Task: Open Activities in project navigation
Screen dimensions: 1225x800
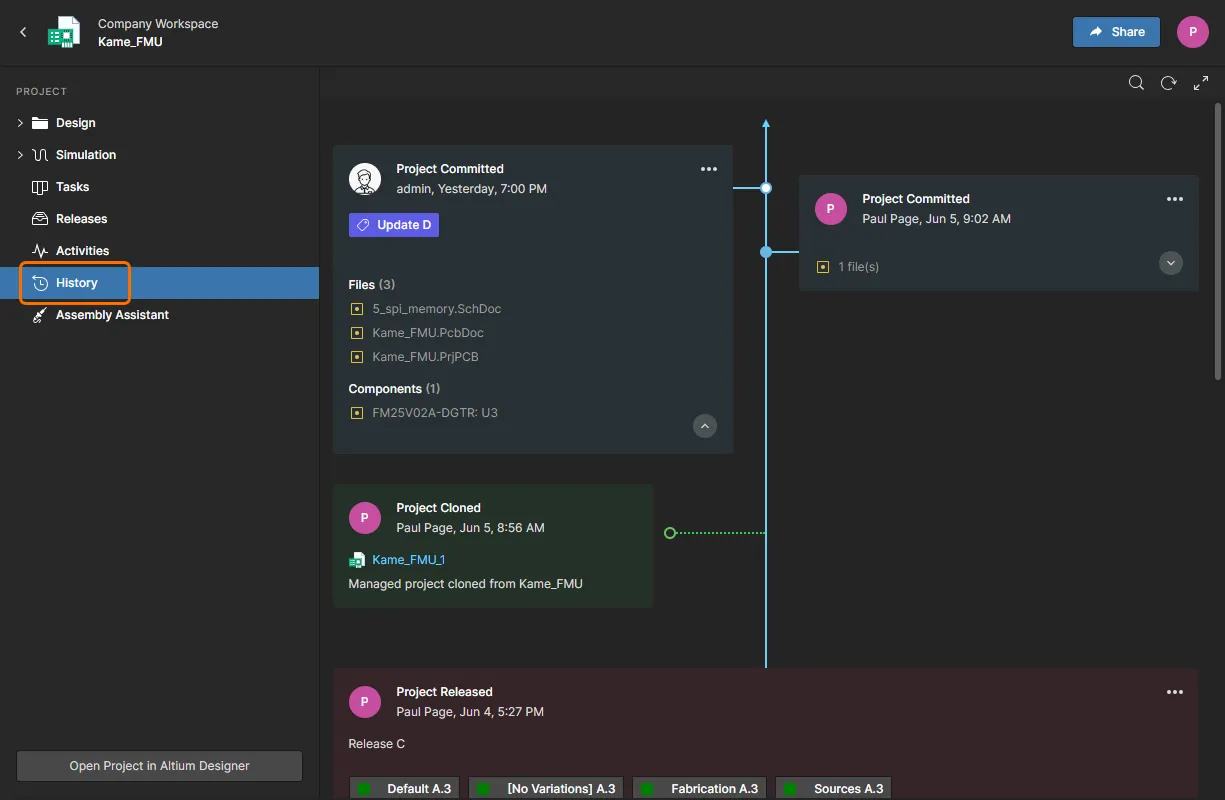Action: (82, 251)
